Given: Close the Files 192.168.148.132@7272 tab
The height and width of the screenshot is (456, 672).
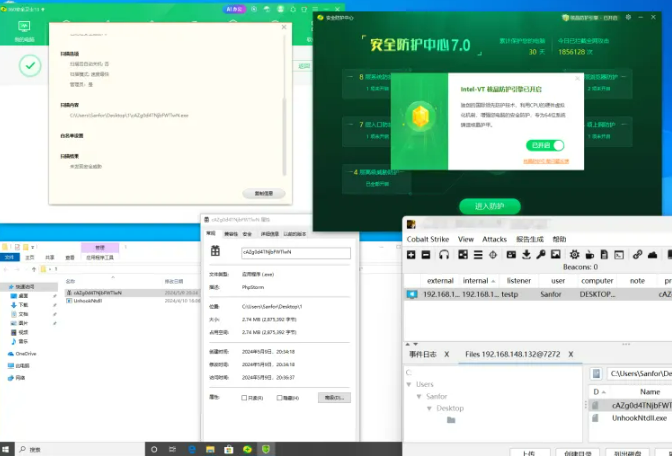Looking at the screenshot, I should click(x=571, y=354).
